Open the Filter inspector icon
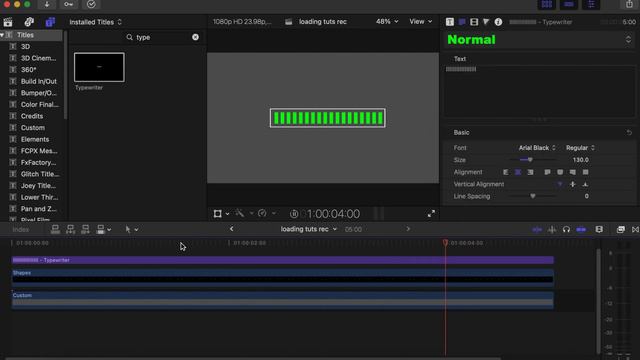This screenshot has width=640, height=360. point(486,22)
